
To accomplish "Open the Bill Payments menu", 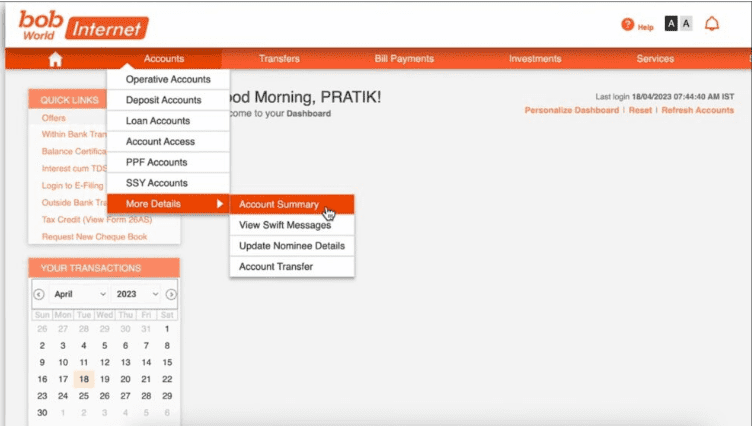I will (x=404, y=59).
